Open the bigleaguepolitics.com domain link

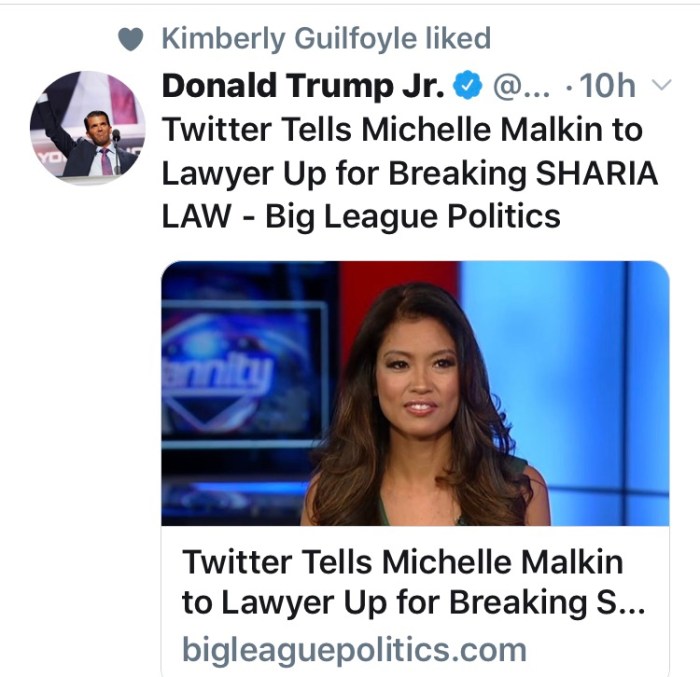353,649
